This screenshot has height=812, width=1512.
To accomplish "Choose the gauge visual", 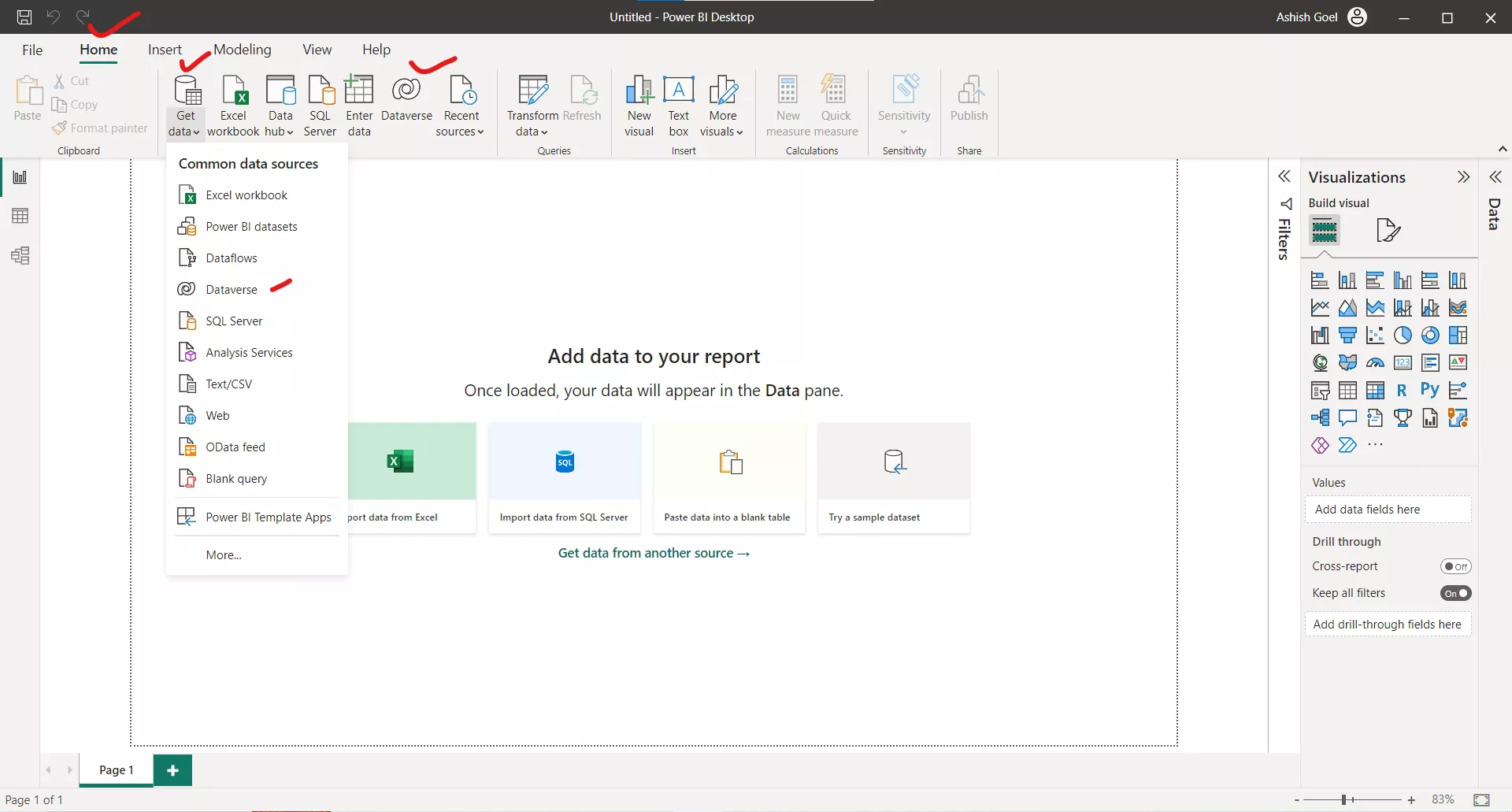I will tap(1375, 362).
